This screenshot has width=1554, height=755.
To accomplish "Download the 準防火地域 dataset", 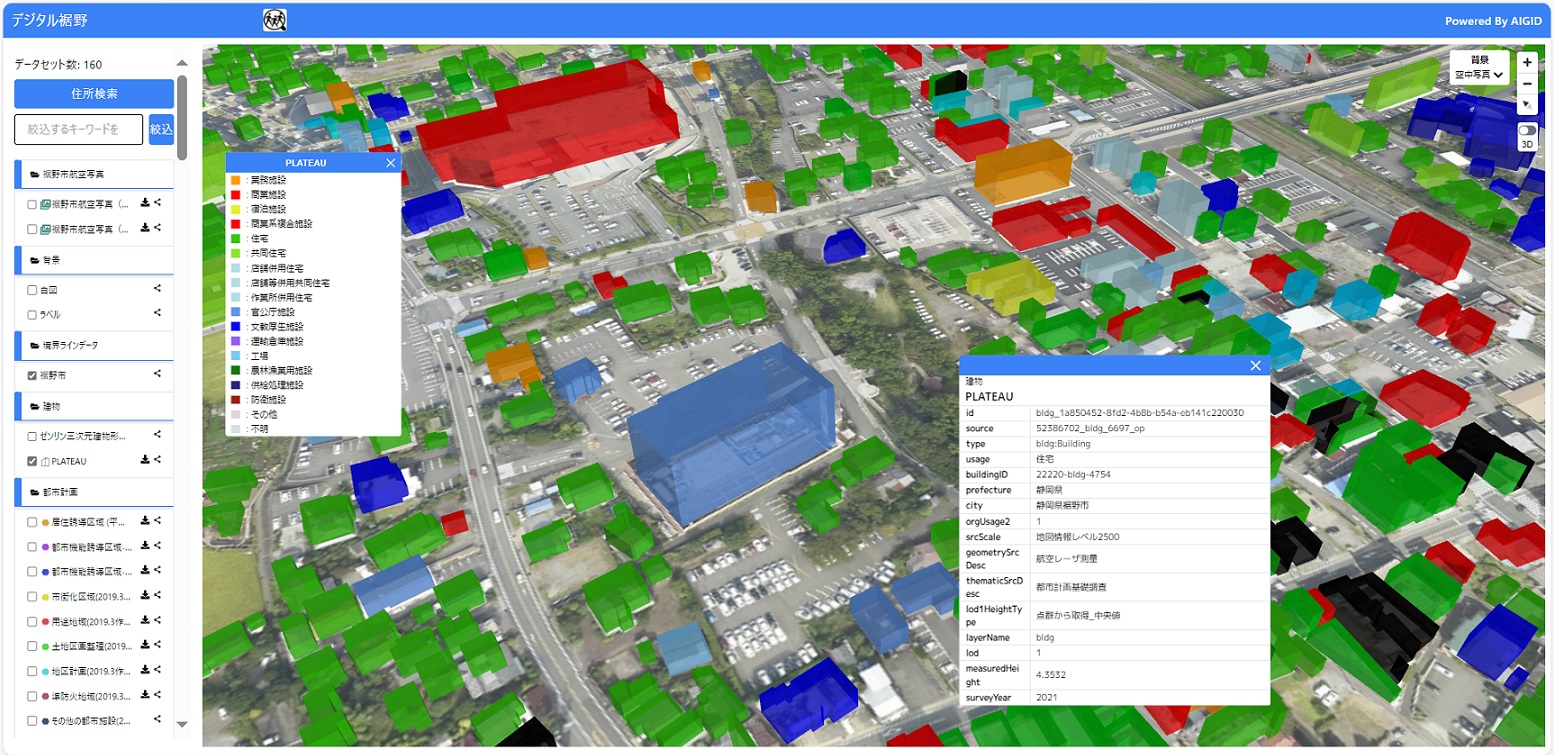I will click(145, 694).
